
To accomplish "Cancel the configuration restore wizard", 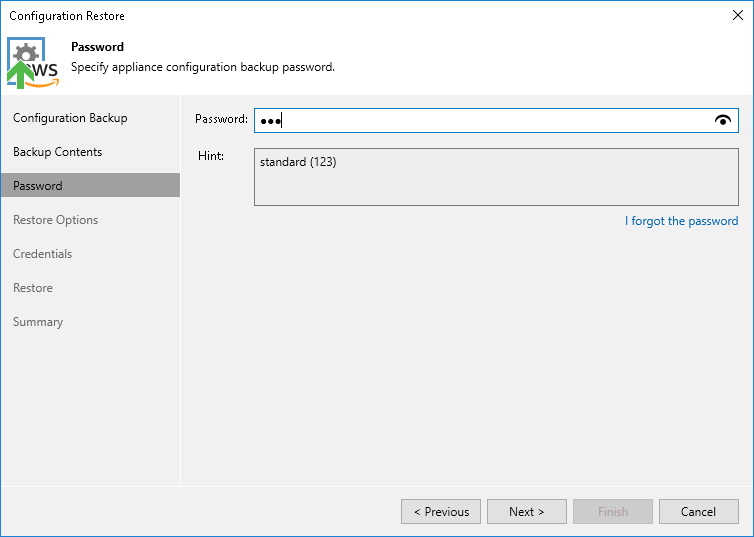I will [x=698, y=512].
